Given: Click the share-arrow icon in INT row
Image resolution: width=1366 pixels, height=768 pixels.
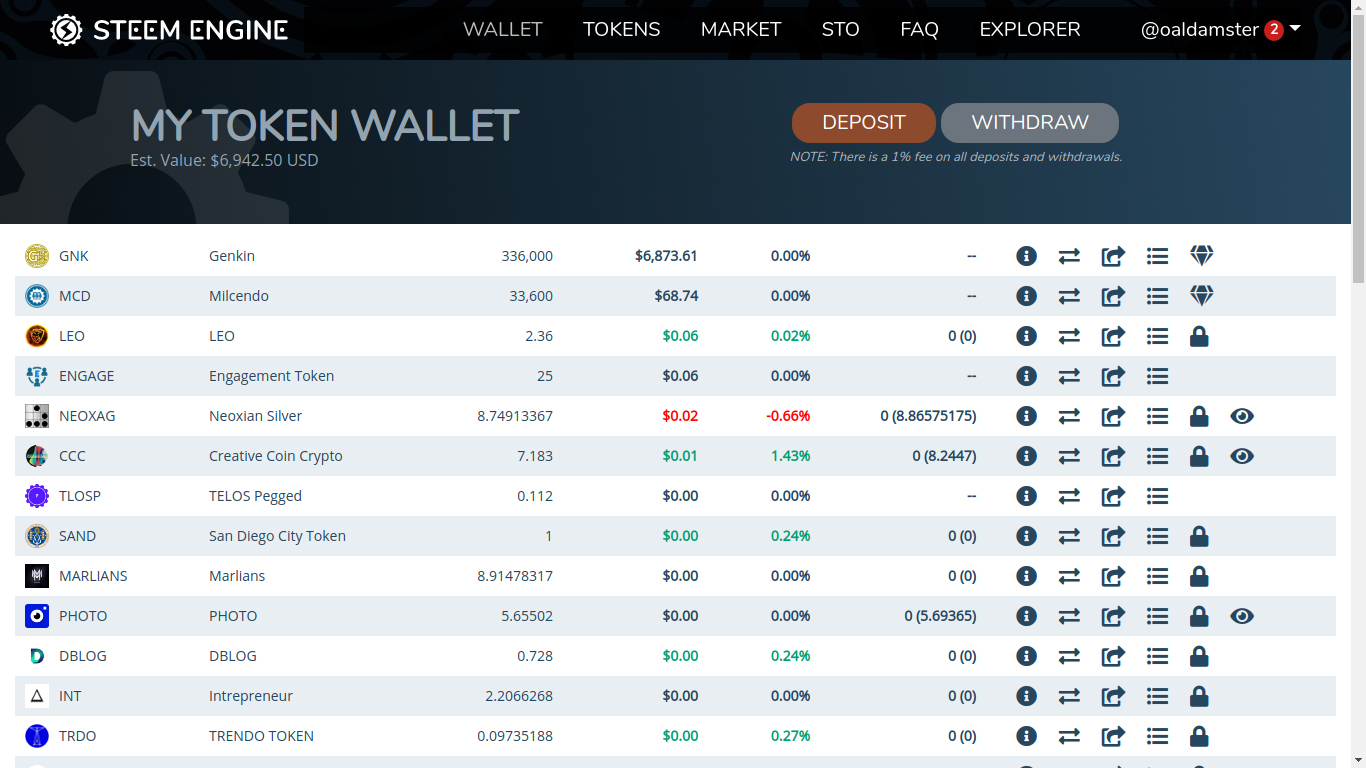Looking at the screenshot, I should point(1113,696).
